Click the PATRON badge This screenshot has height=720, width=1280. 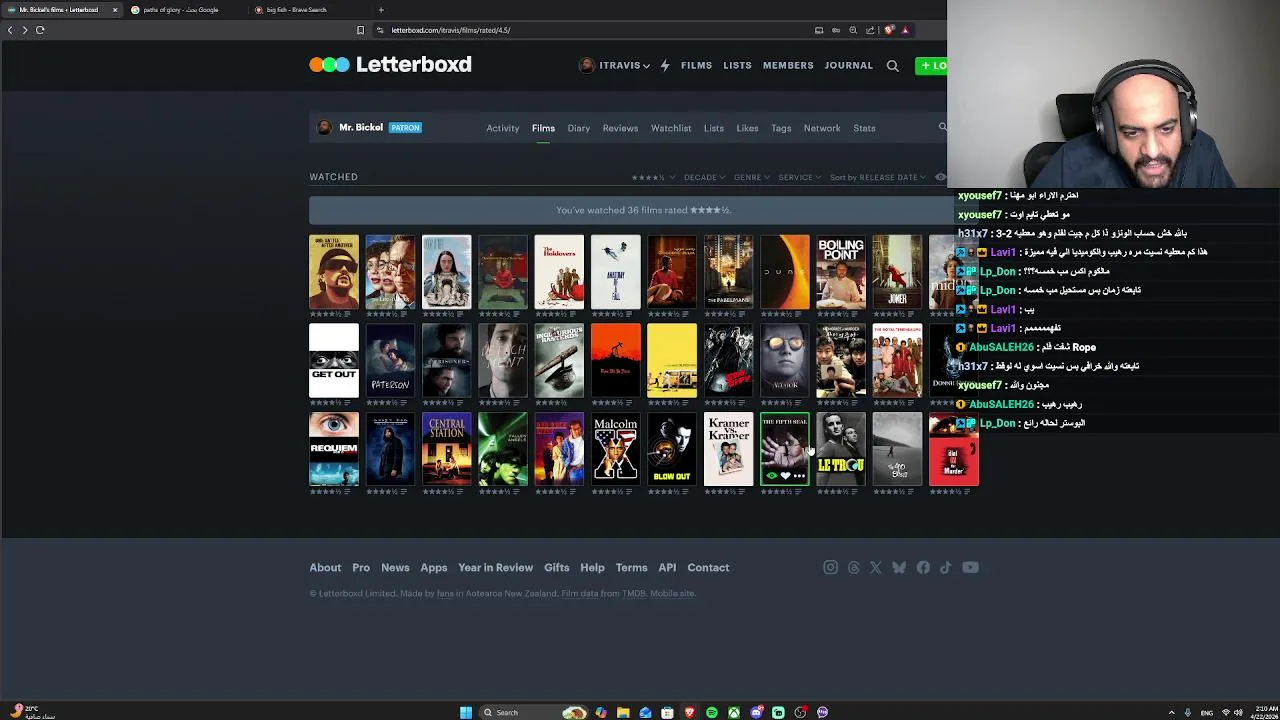click(x=405, y=128)
